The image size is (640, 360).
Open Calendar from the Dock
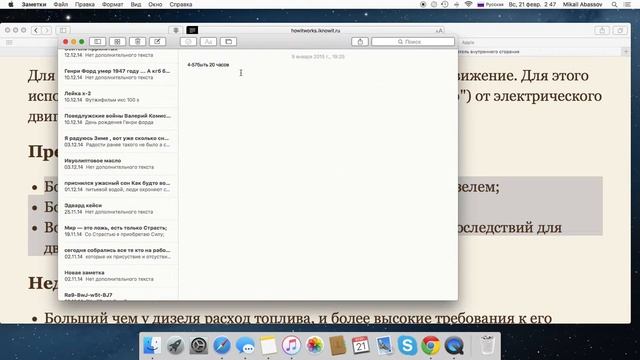point(360,346)
